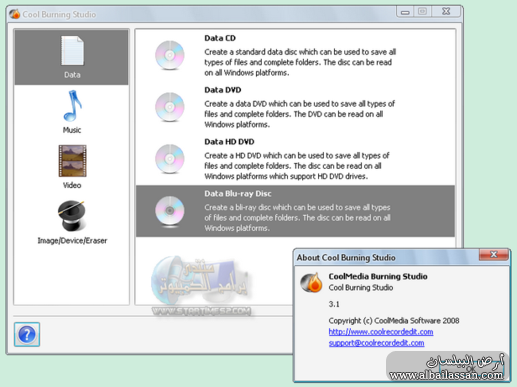Click the version number 3.1 text

334,304
